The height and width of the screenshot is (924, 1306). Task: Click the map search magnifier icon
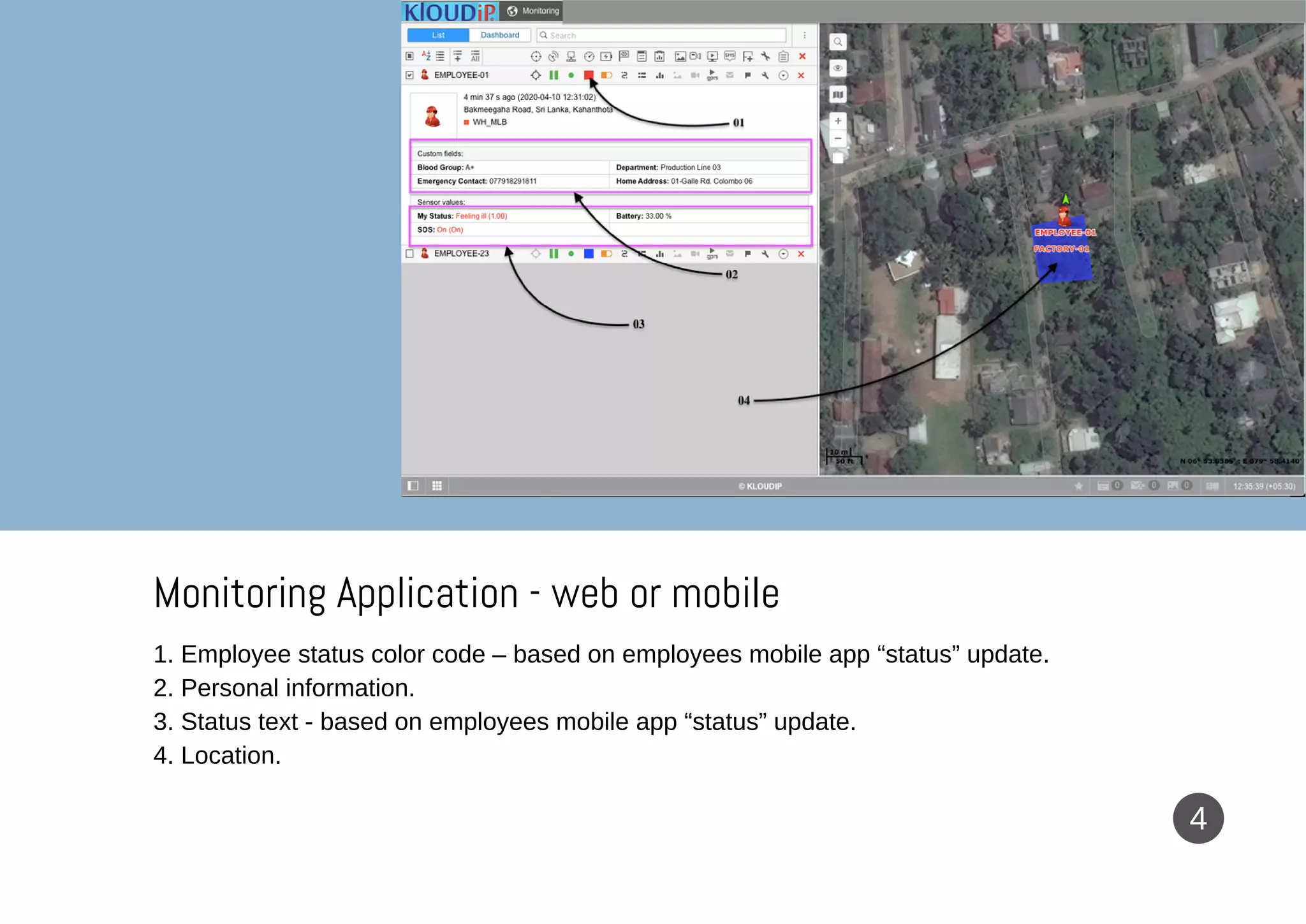838,42
